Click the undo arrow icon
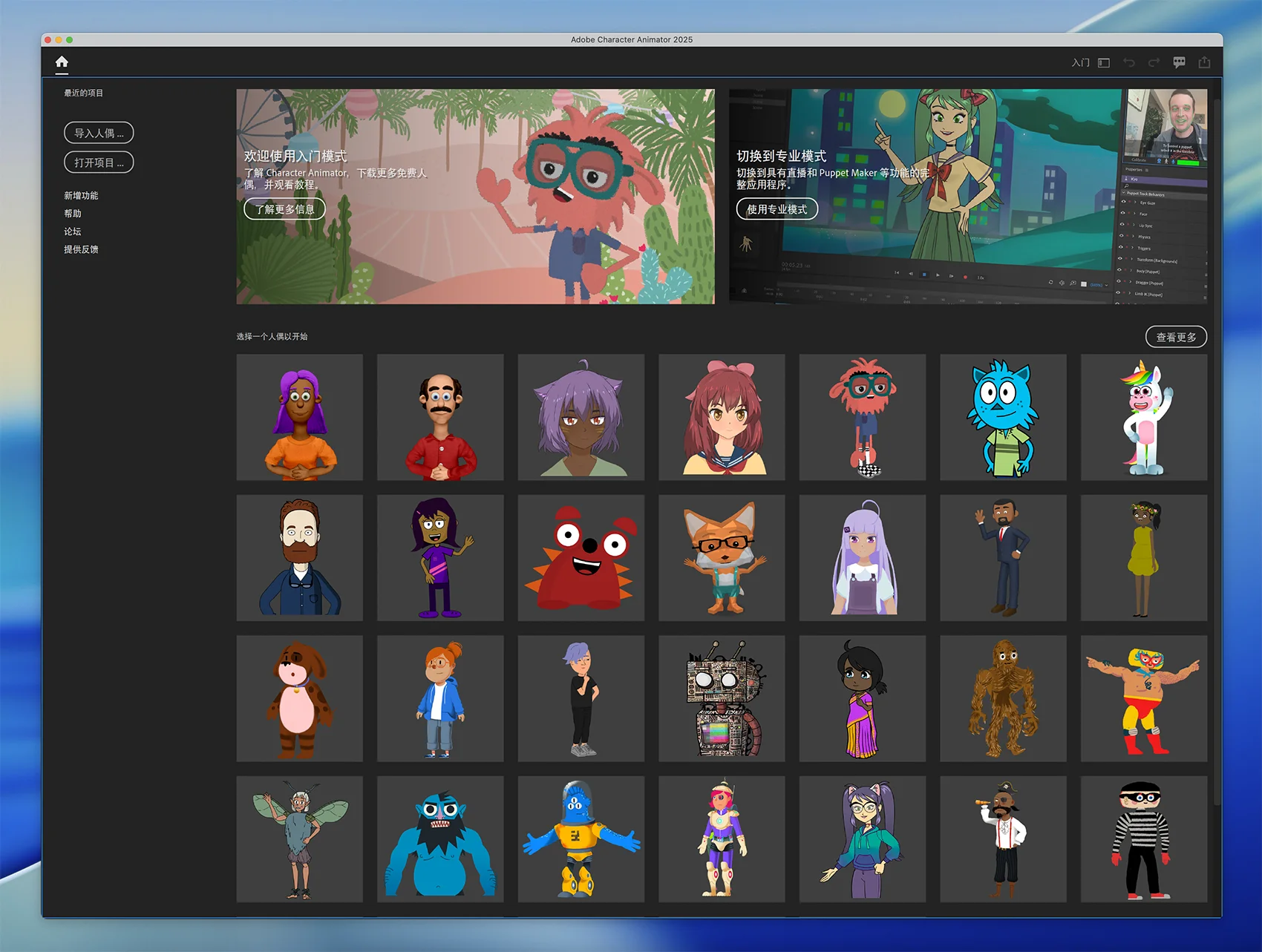Viewport: 1262px width, 952px height. pyautogui.click(x=1129, y=63)
